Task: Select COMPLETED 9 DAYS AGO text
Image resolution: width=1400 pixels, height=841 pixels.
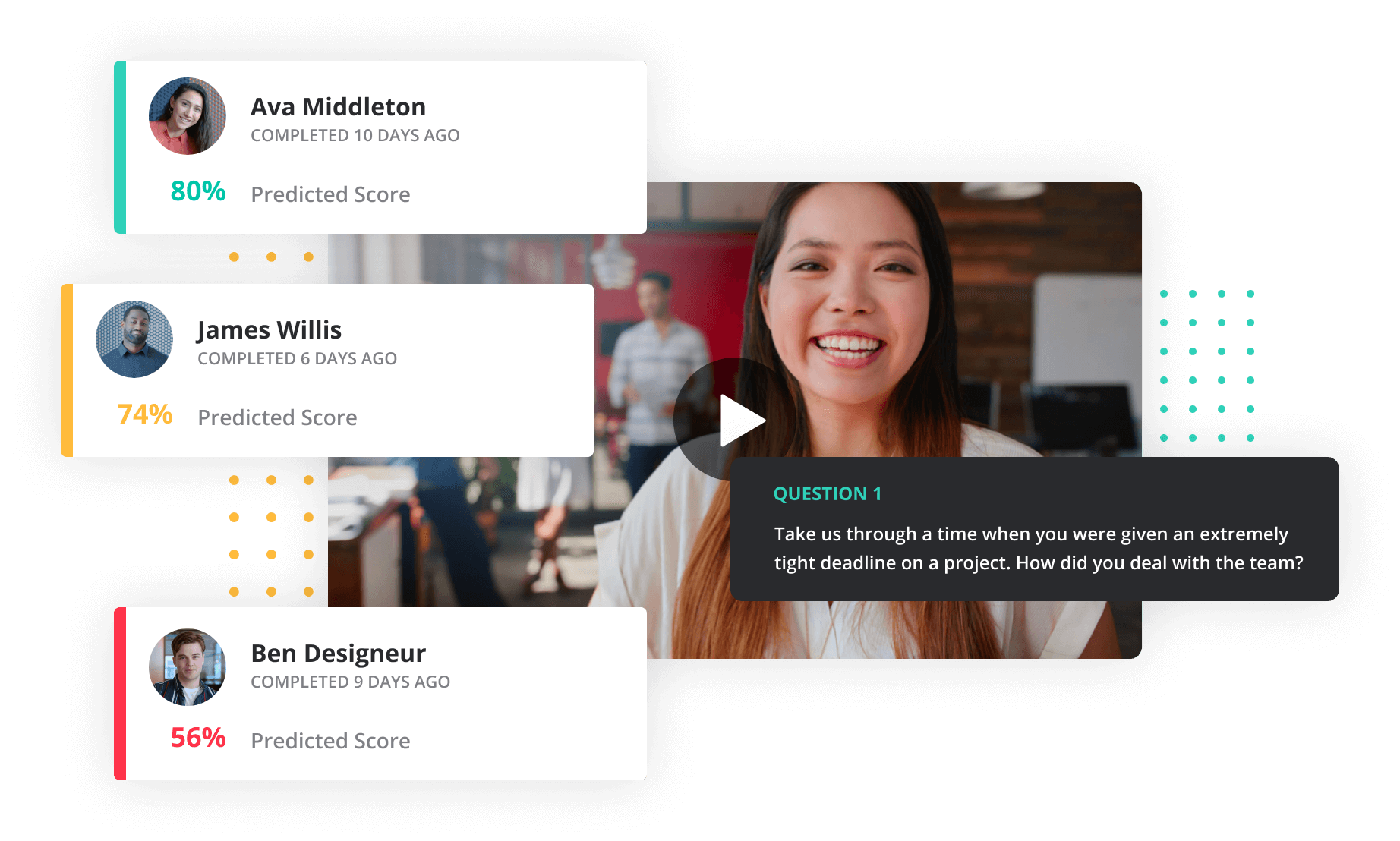Action: (x=349, y=682)
